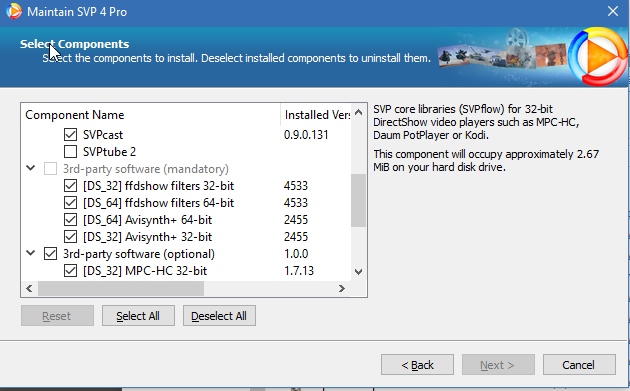The height and width of the screenshot is (391, 630).
Task: Go back with the < Back button
Action: (x=417, y=364)
